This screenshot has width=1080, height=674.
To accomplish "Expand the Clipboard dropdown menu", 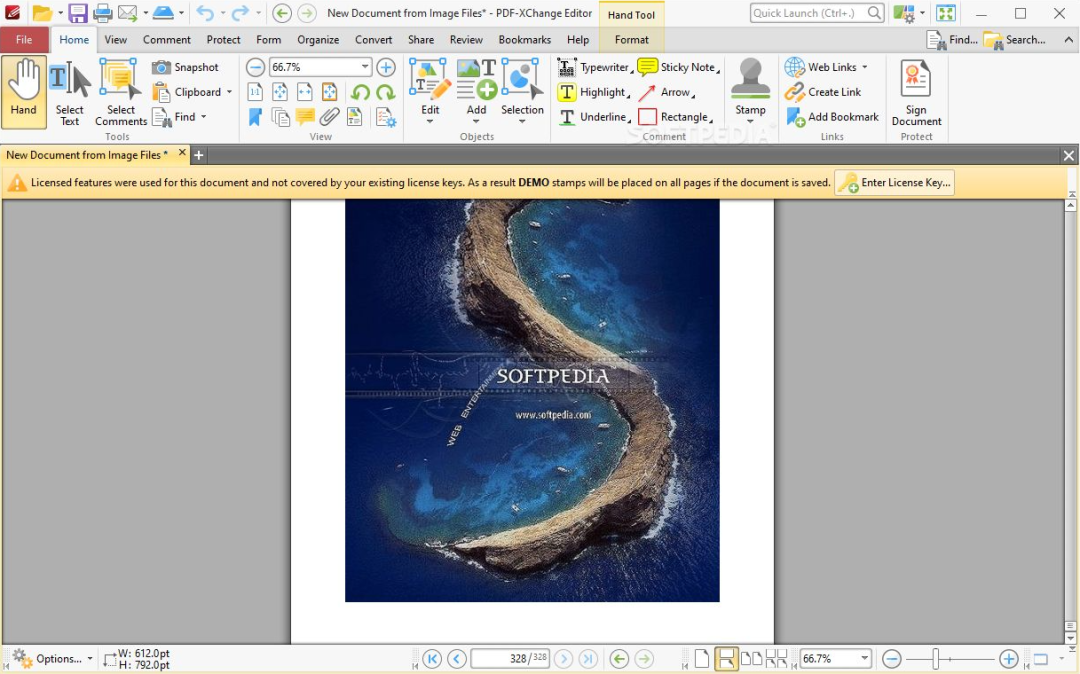I will pyautogui.click(x=229, y=92).
